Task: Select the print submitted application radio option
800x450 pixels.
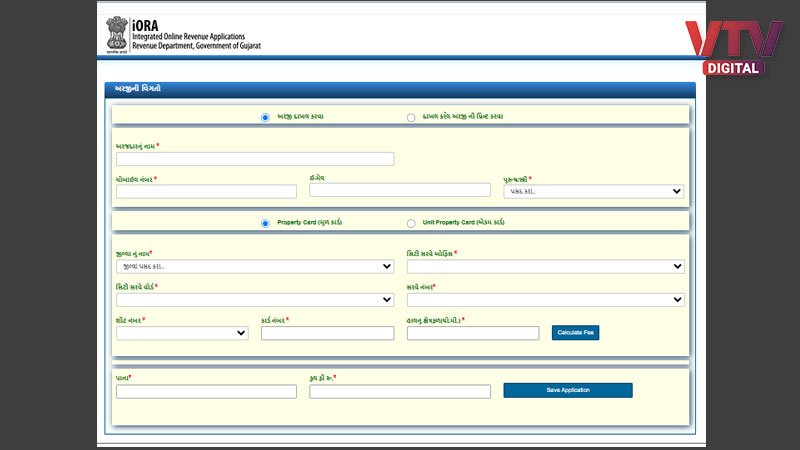Action: (x=411, y=117)
